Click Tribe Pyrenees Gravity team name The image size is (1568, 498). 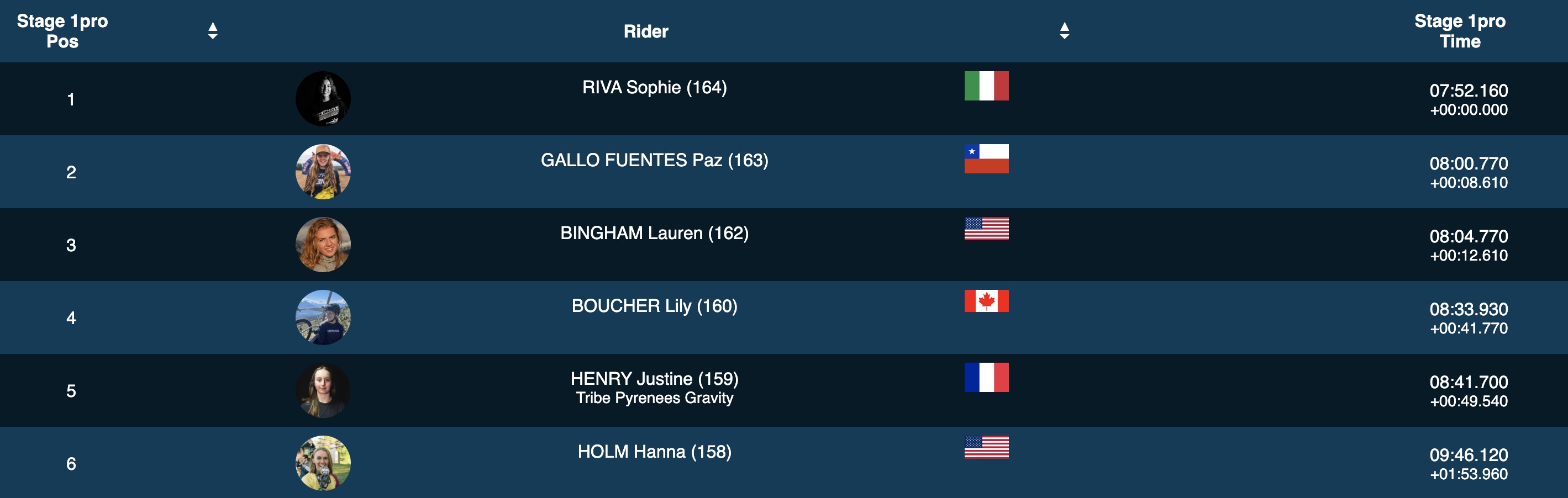click(654, 398)
